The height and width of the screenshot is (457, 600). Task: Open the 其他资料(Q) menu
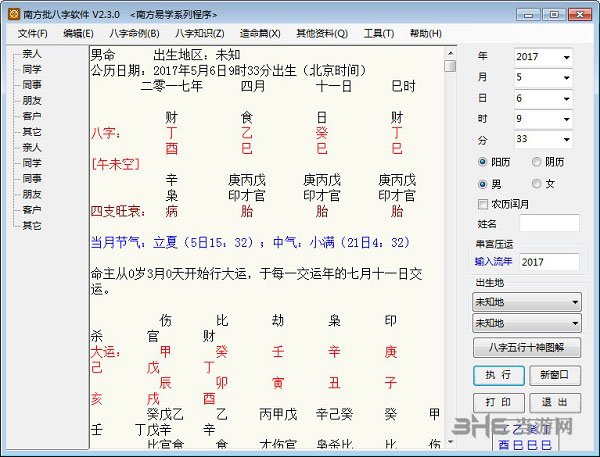click(322, 34)
